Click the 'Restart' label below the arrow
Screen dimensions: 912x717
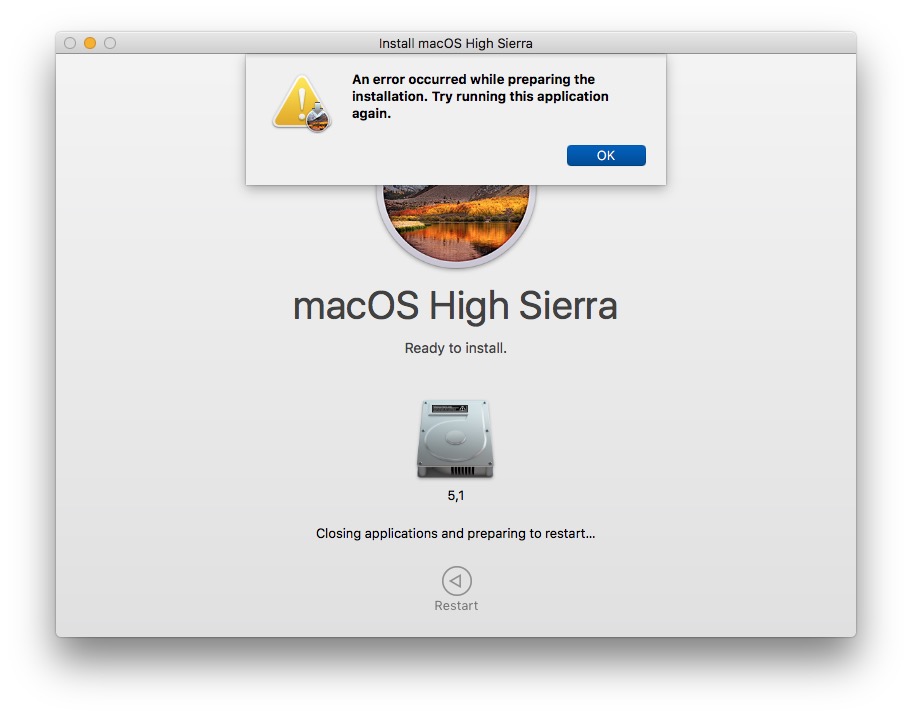point(456,605)
